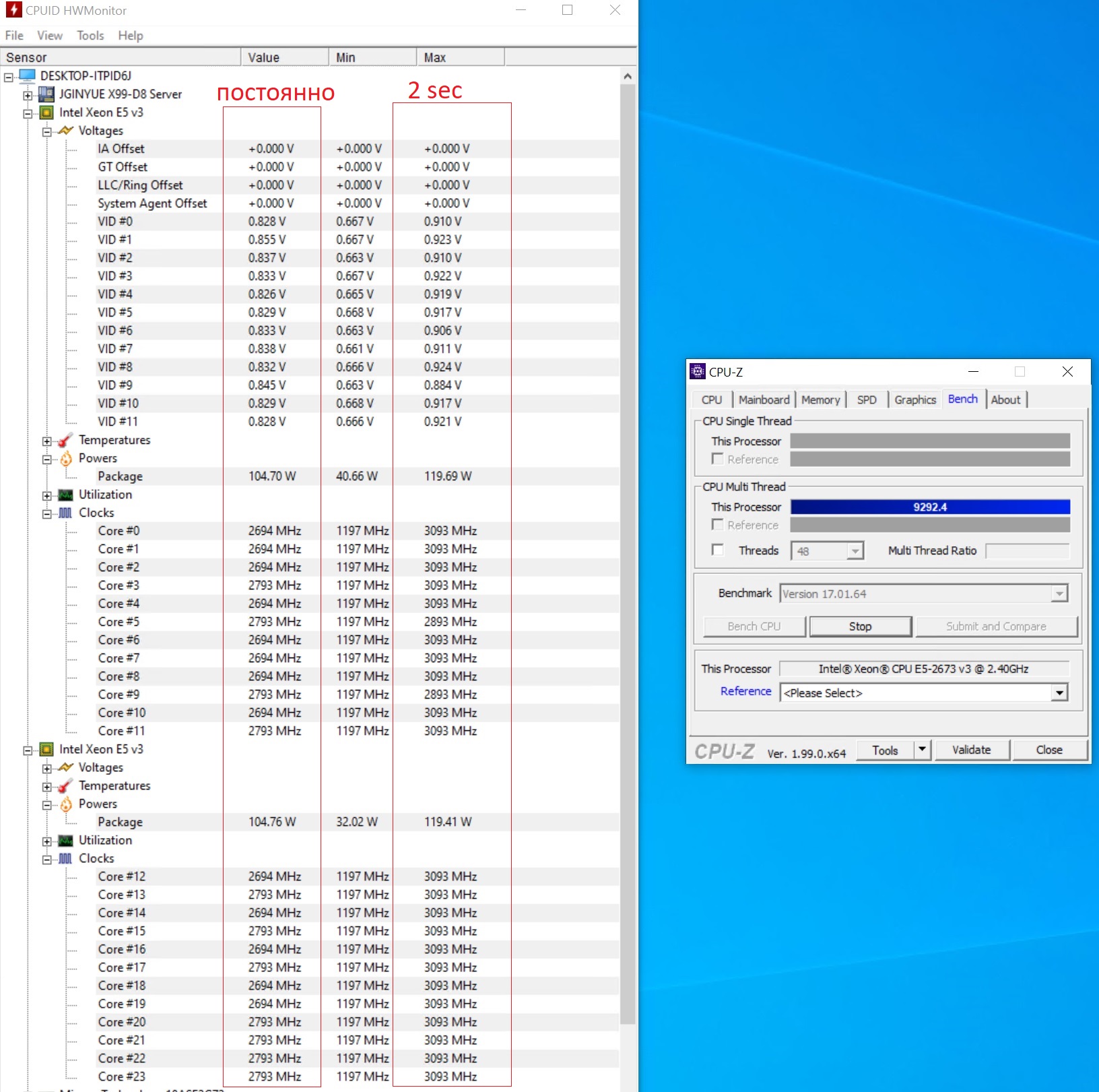Image resolution: width=1099 pixels, height=1092 pixels.
Task: Expand the Voltages group of the second Xeon
Action: pos(46,768)
